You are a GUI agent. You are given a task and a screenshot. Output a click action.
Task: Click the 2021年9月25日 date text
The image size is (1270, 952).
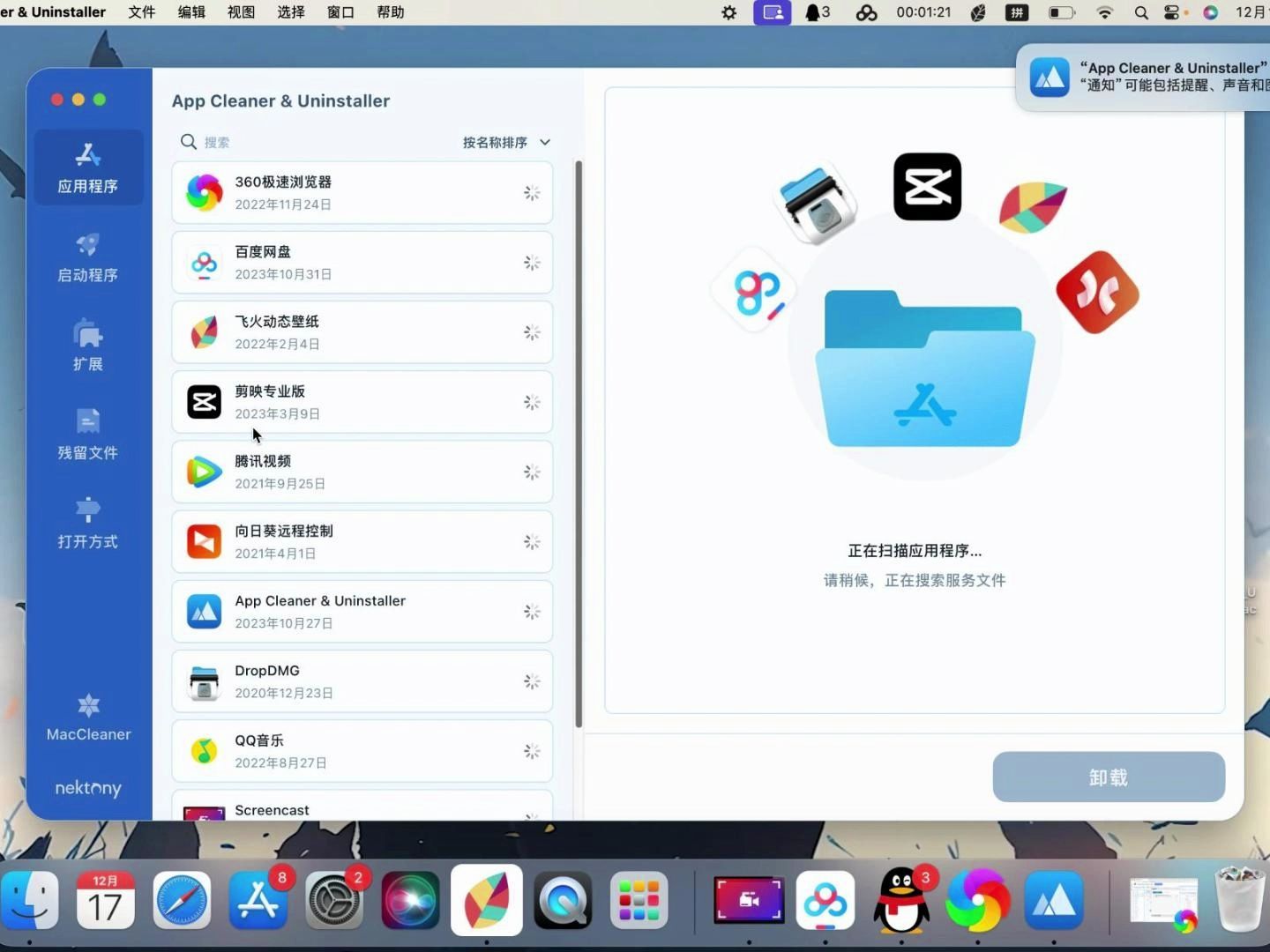click(x=280, y=484)
